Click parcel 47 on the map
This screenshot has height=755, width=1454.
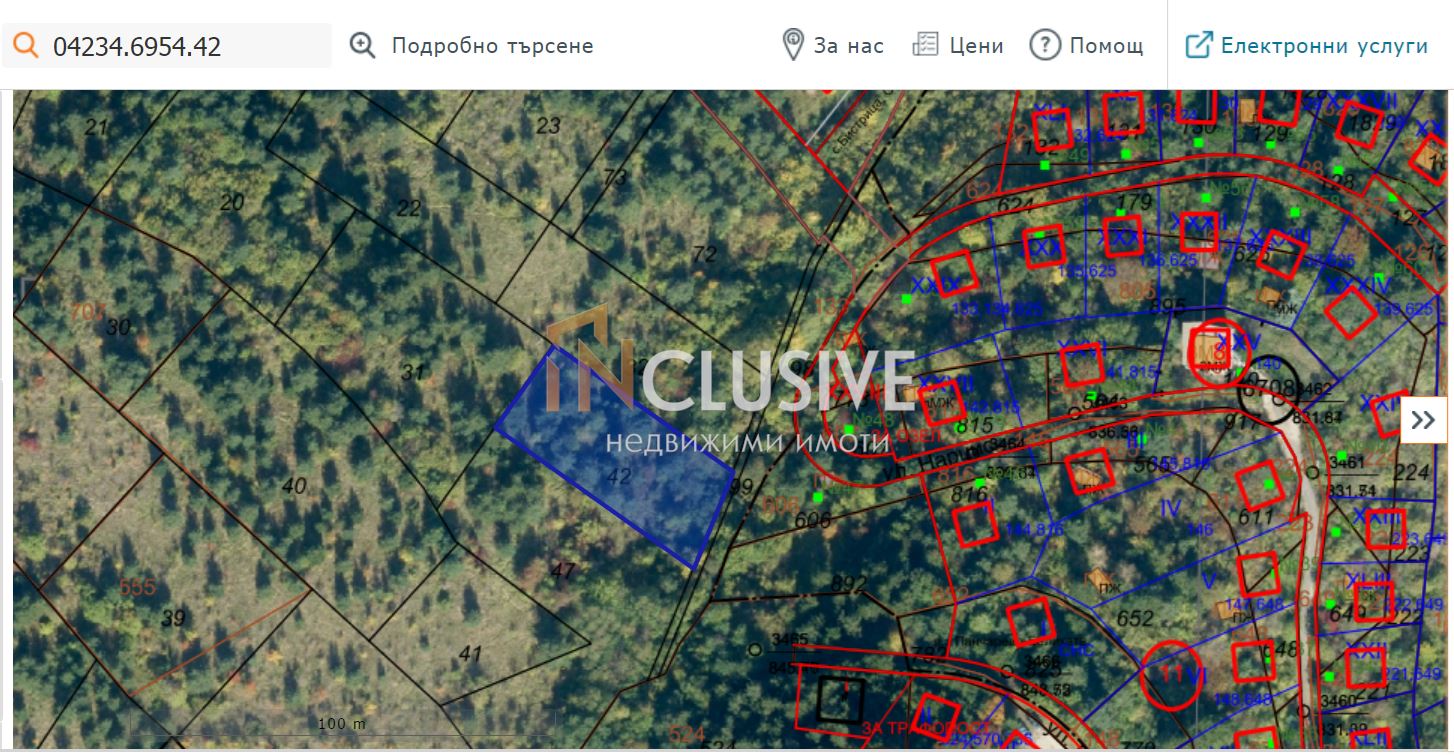(x=563, y=571)
